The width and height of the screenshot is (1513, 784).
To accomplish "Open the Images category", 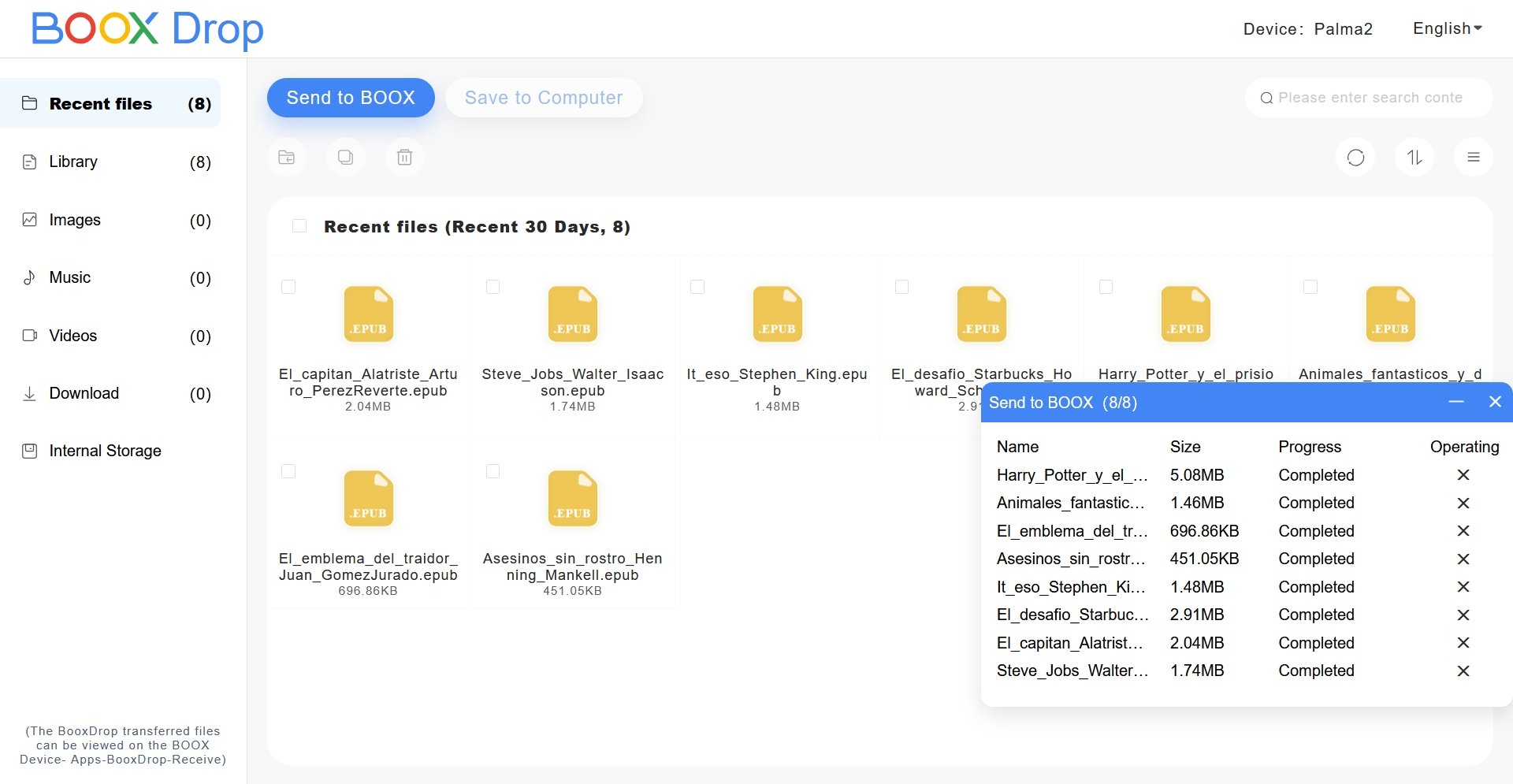I will coord(110,220).
